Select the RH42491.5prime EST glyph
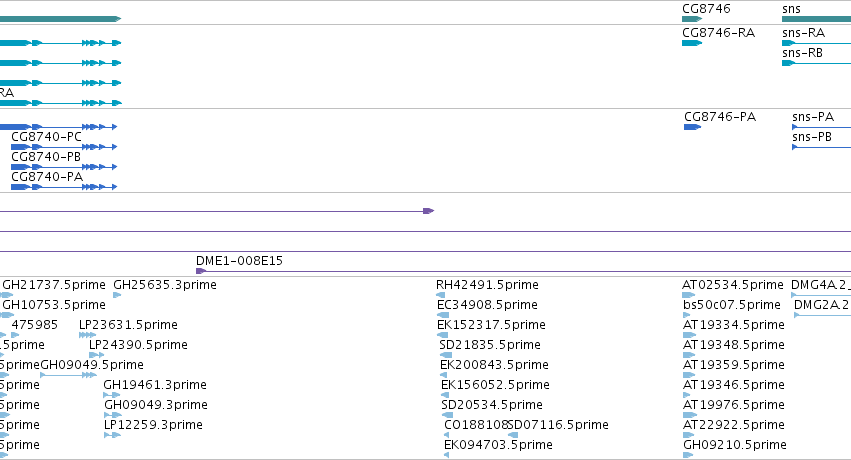This screenshot has height=460, width=851. click(442, 295)
